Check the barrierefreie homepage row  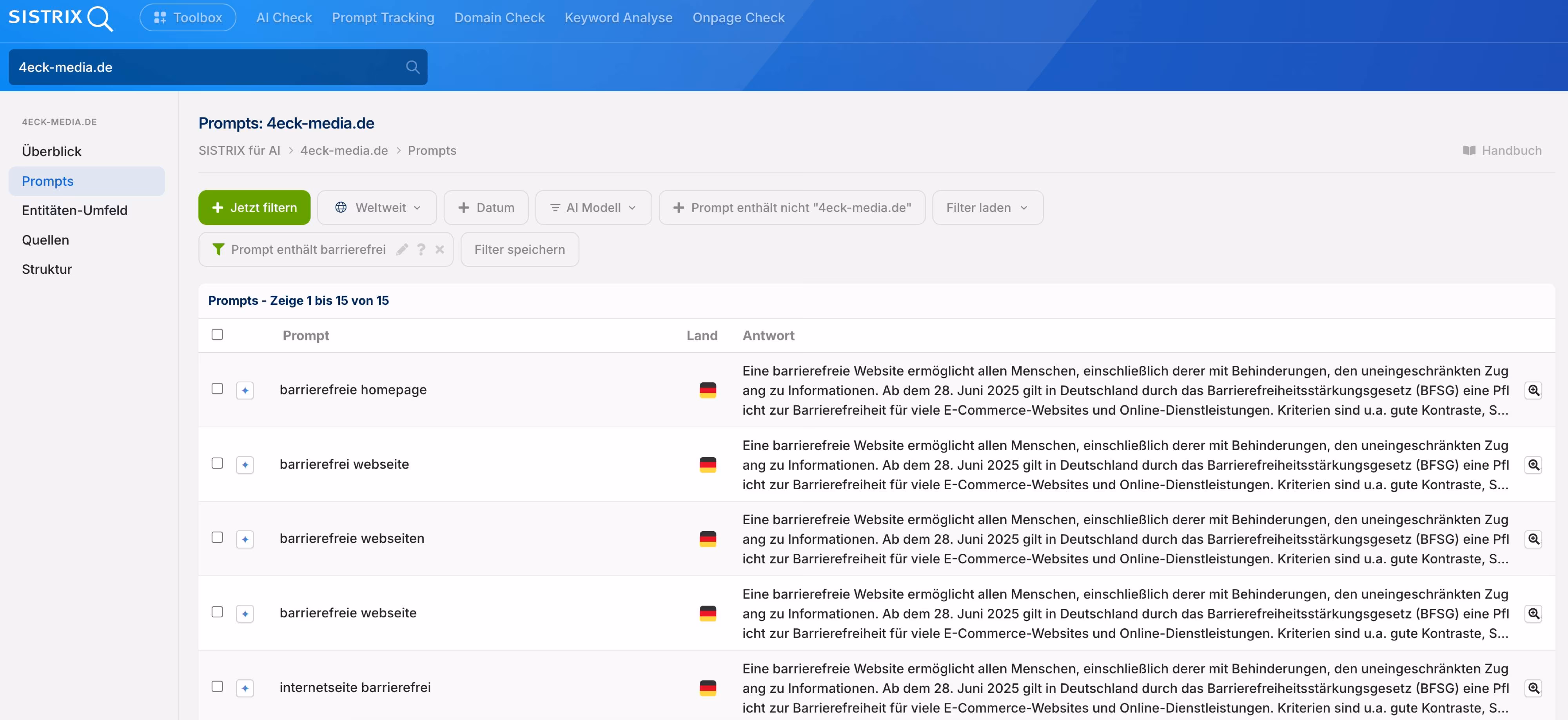[217, 389]
